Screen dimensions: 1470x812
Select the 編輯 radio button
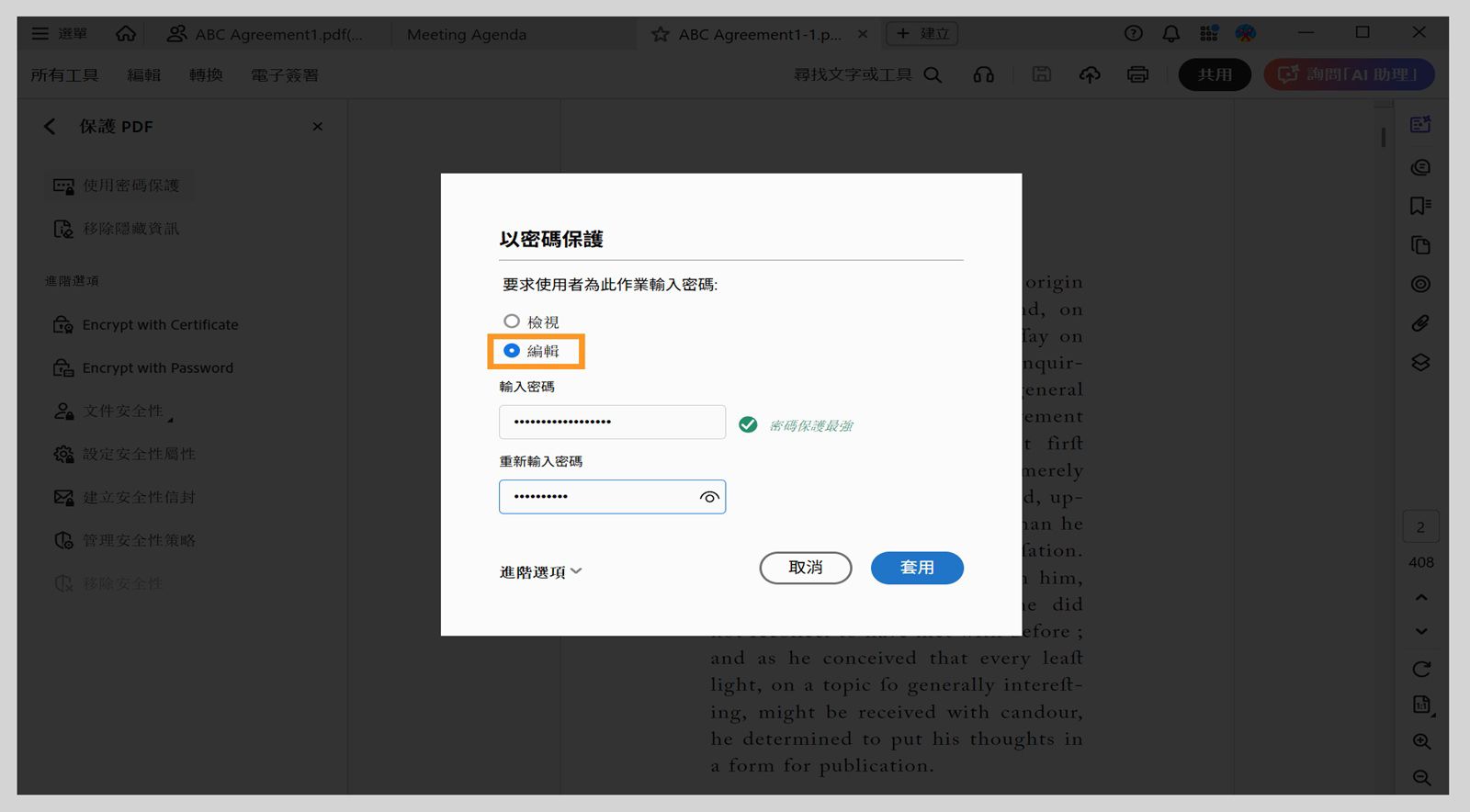click(512, 351)
